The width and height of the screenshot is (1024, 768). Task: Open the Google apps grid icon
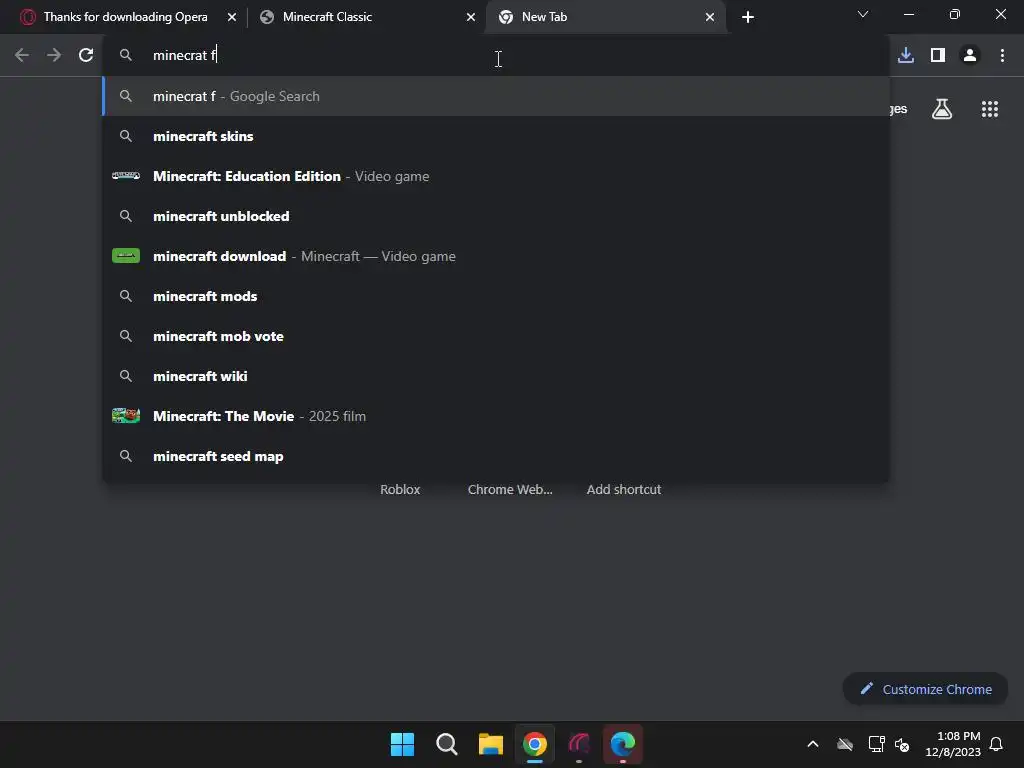990,109
